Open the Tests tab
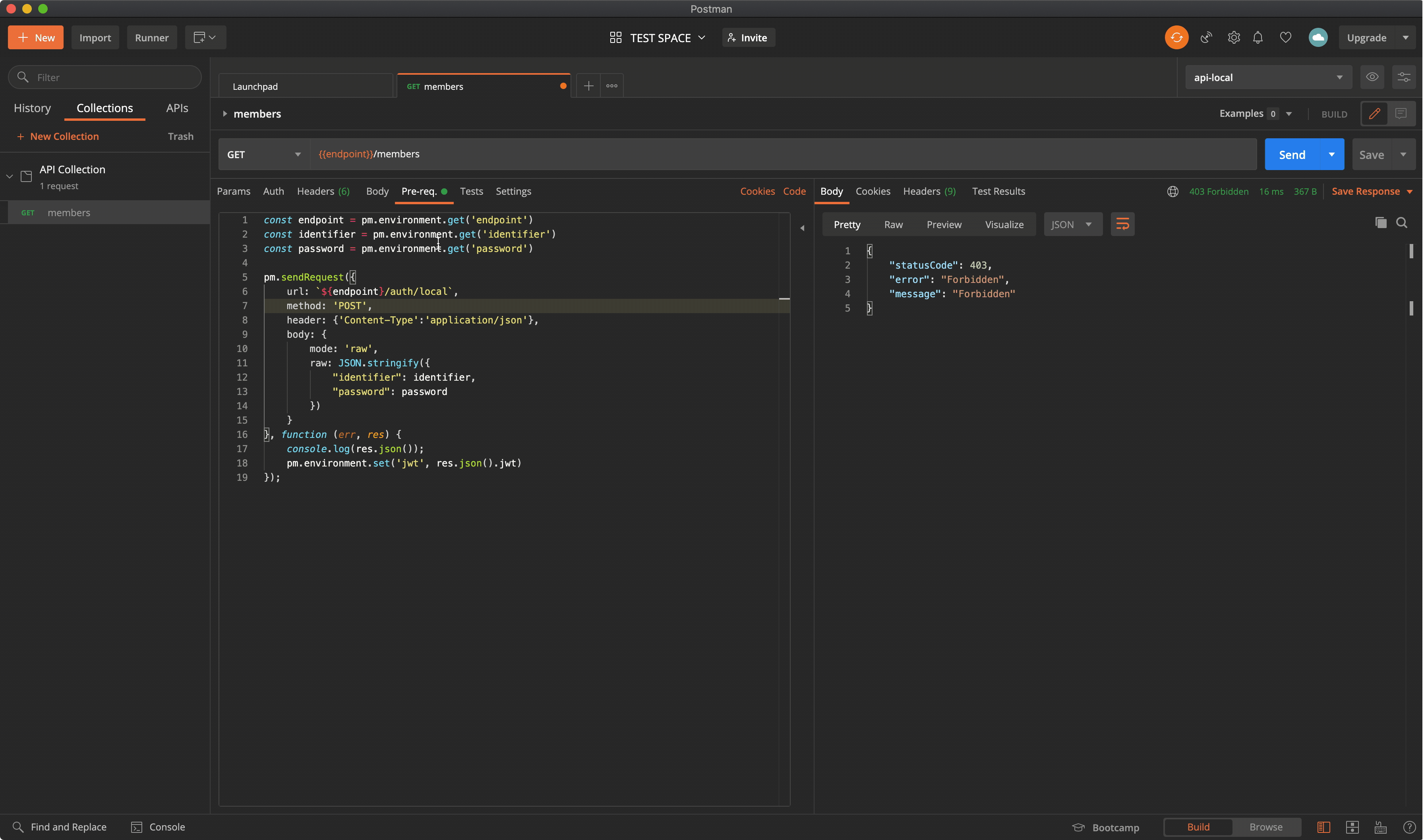1424x840 pixels. point(472,191)
